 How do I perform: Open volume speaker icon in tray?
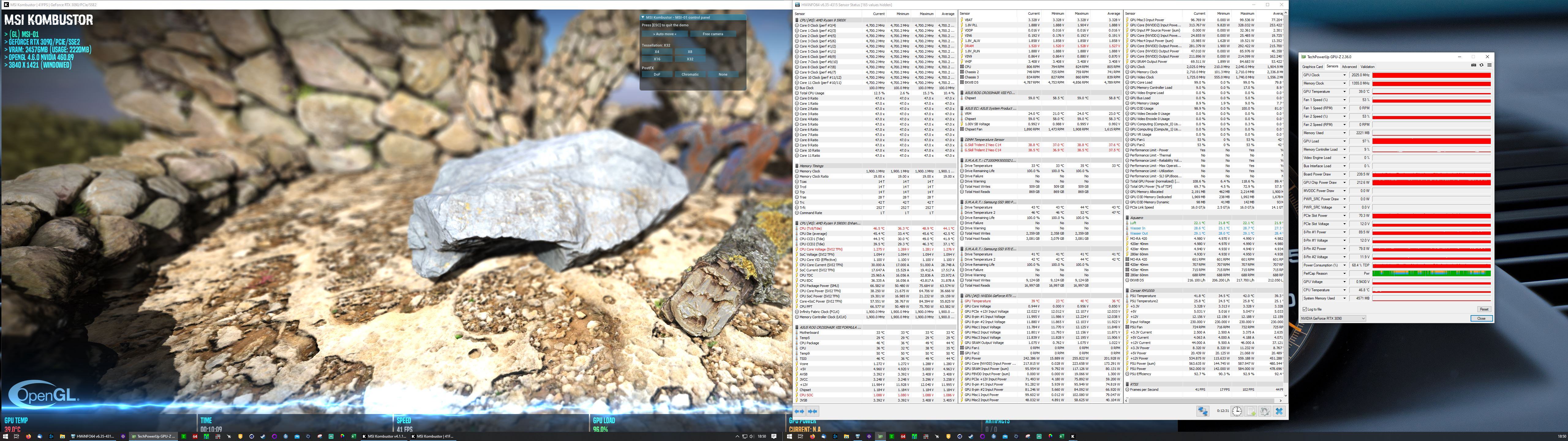coord(752,436)
